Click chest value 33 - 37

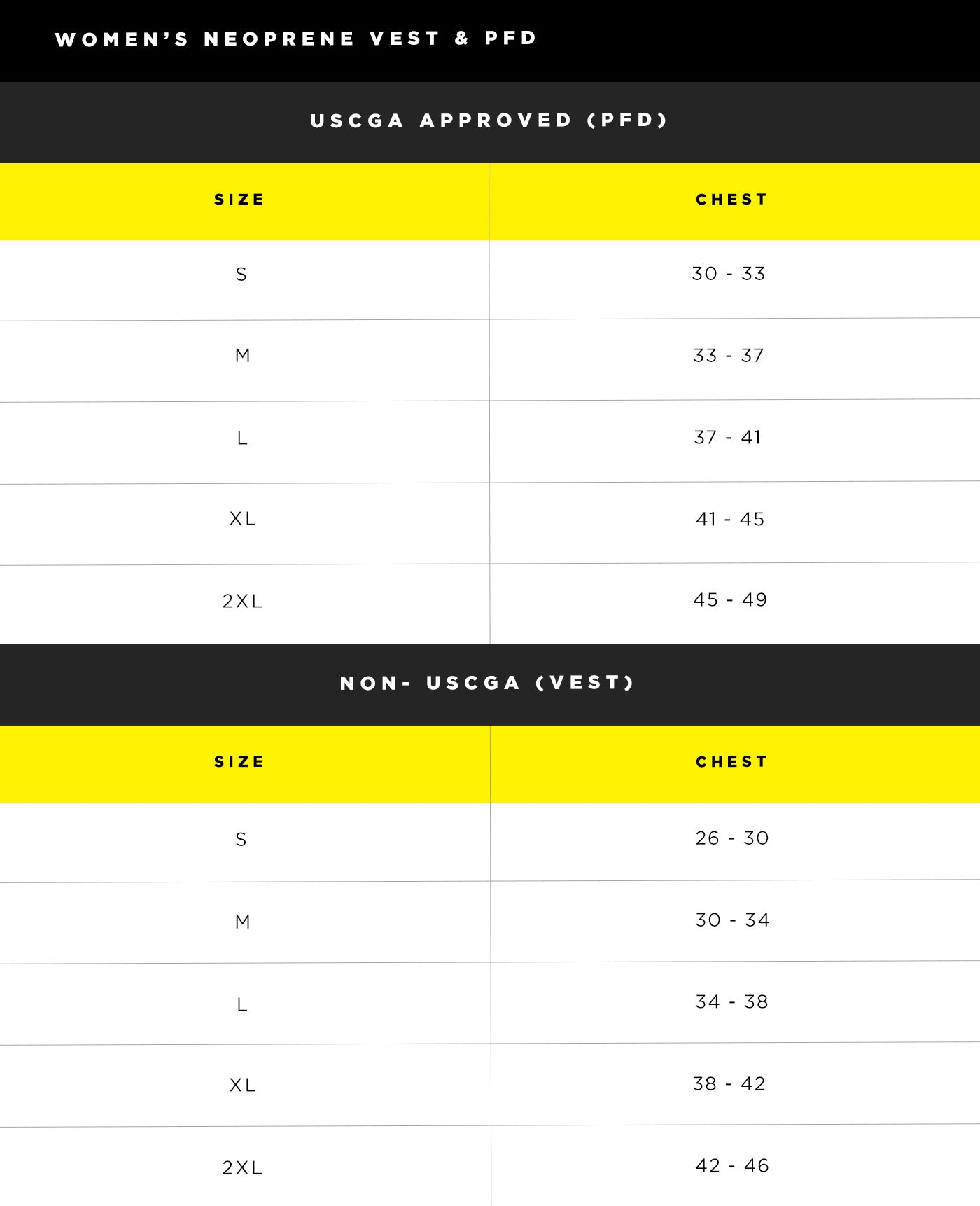tap(729, 355)
